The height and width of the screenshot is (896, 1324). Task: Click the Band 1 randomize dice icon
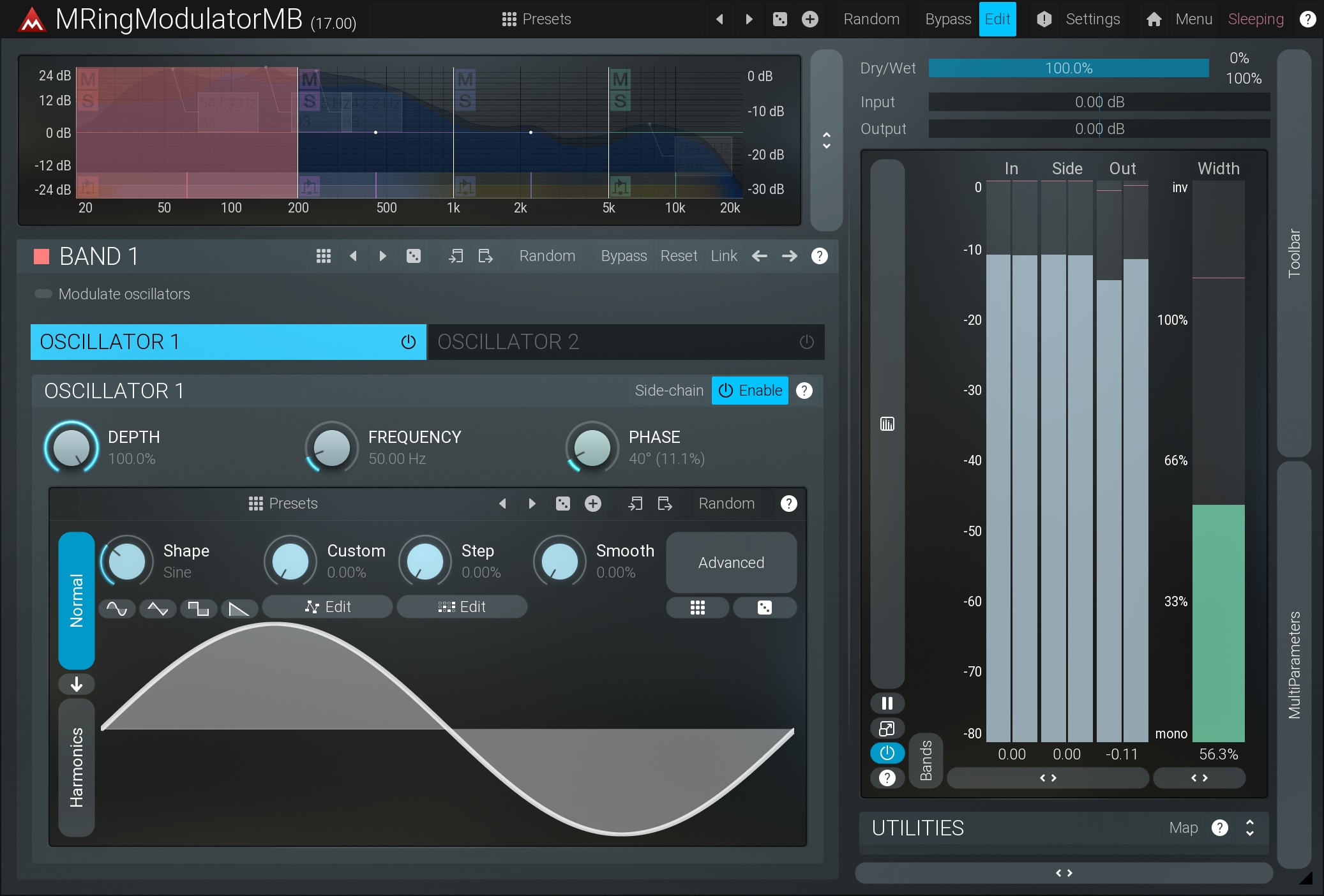(414, 257)
